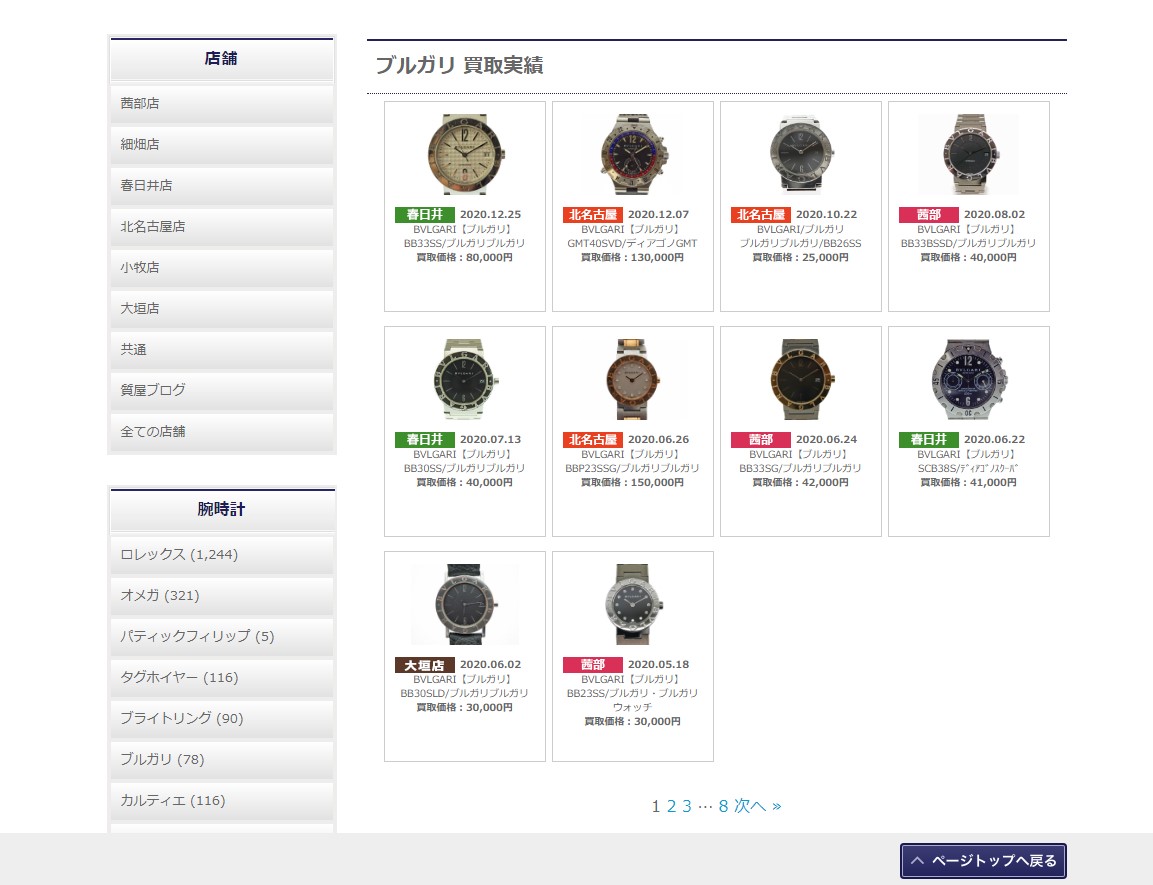Select the SCB38S chronograph watch image
1153x885 pixels.
[968, 379]
